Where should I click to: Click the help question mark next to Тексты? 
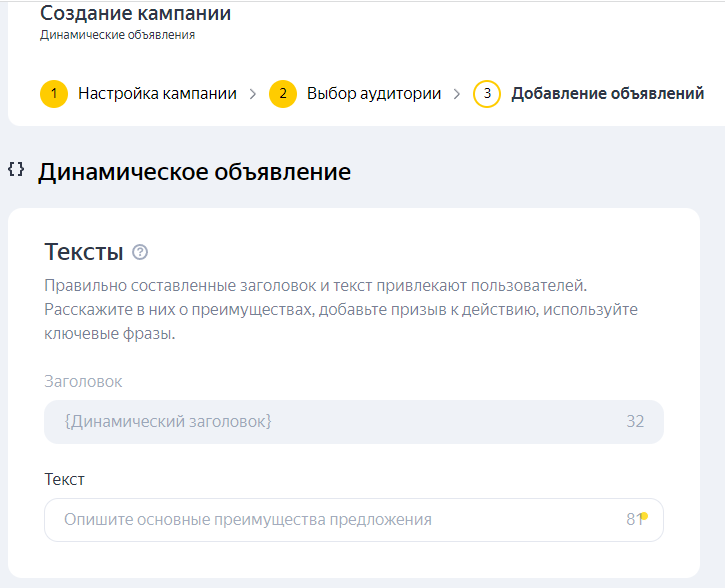click(x=140, y=252)
